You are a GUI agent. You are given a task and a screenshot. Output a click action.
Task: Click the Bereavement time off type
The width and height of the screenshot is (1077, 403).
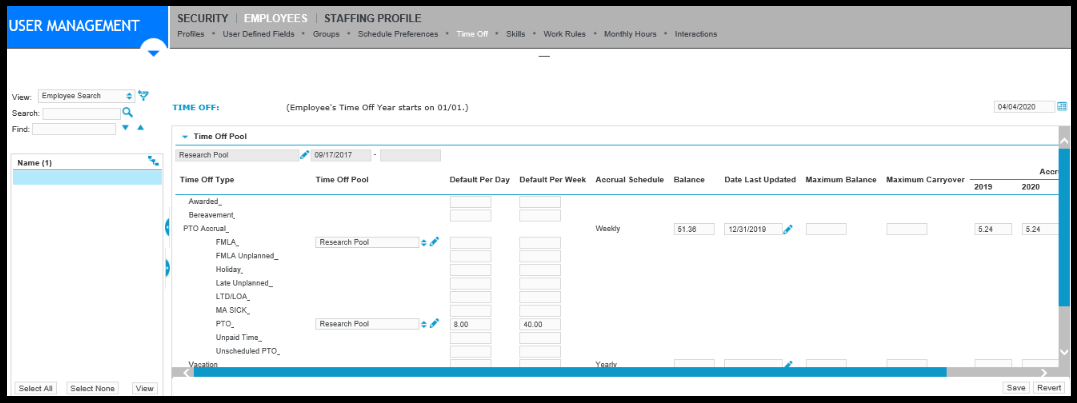pos(212,216)
